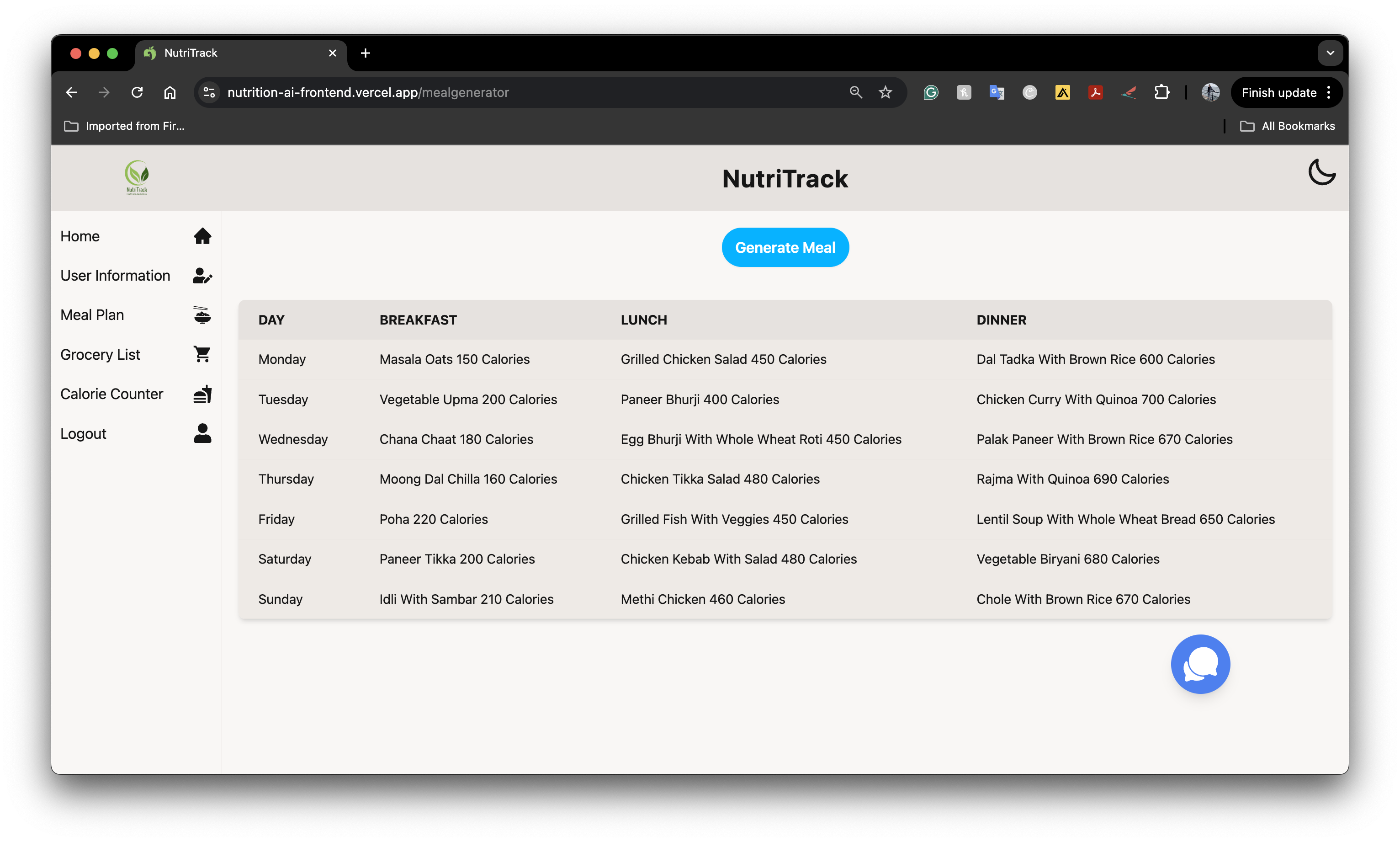Open the Extensions puzzle piece icon
Viewport: 1400px width, 842px height.
pyautogui.click(x=1161, y=92)
